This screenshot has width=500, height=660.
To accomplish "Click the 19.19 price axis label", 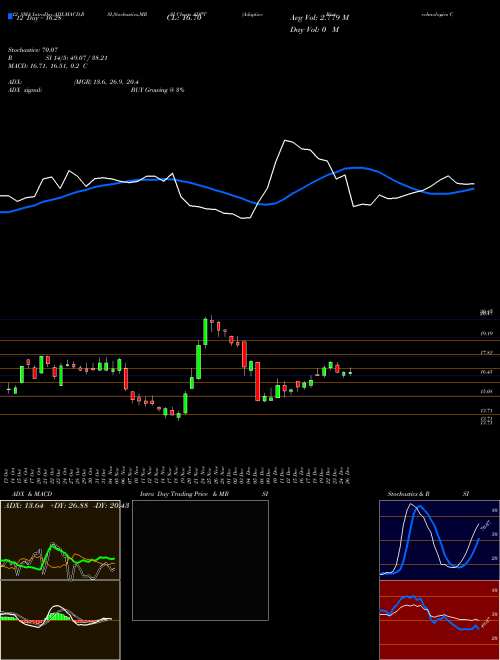I will click(487, 333).
